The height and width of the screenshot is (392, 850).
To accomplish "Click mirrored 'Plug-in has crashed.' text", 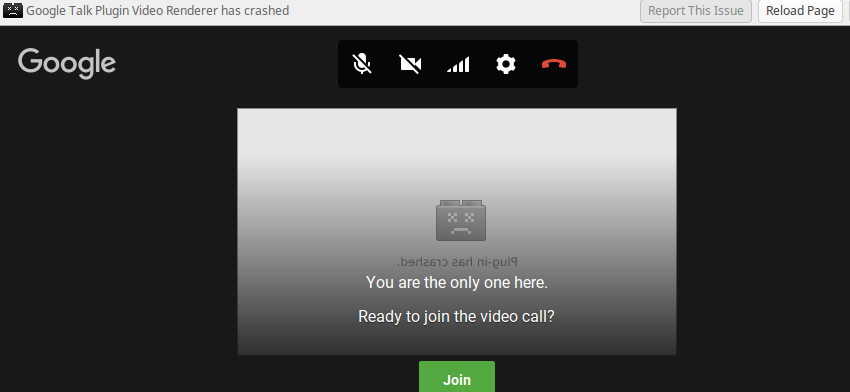I will coord(457,262).
